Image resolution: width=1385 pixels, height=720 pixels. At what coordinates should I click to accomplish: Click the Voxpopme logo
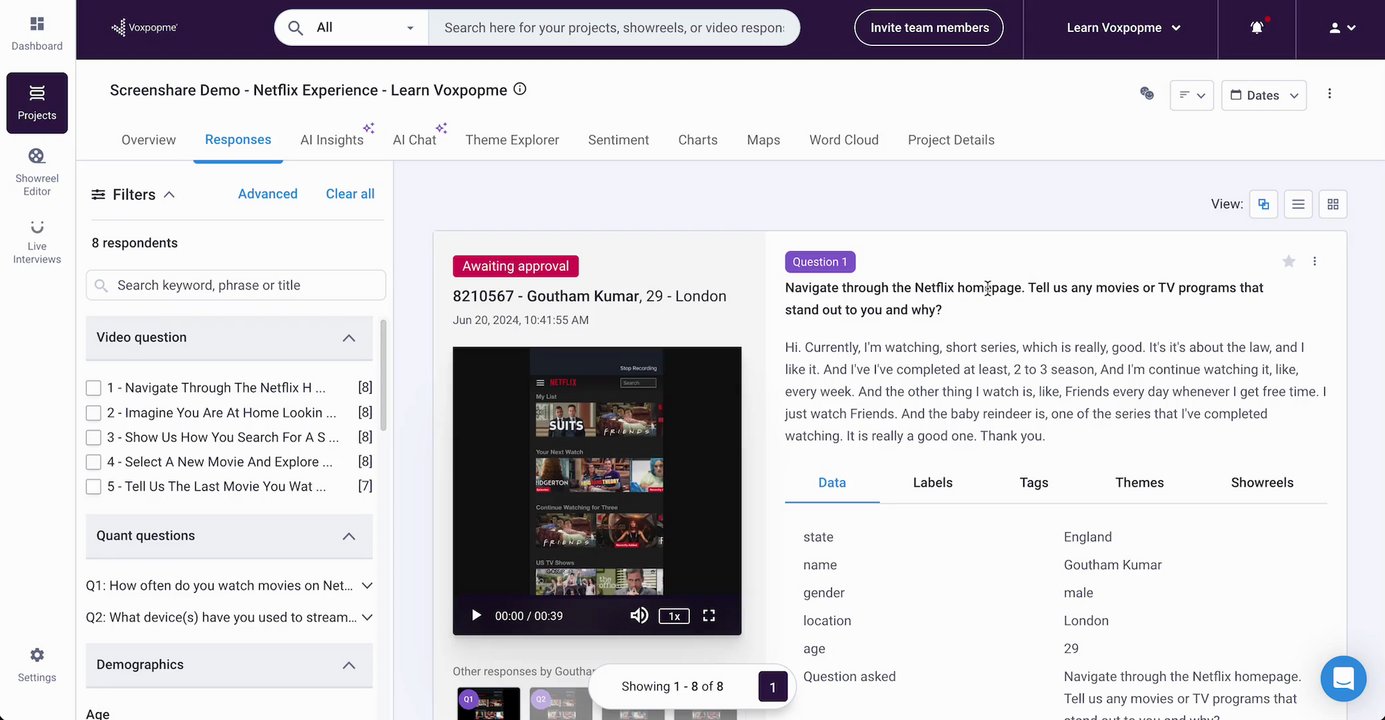[x=144, y=28]
